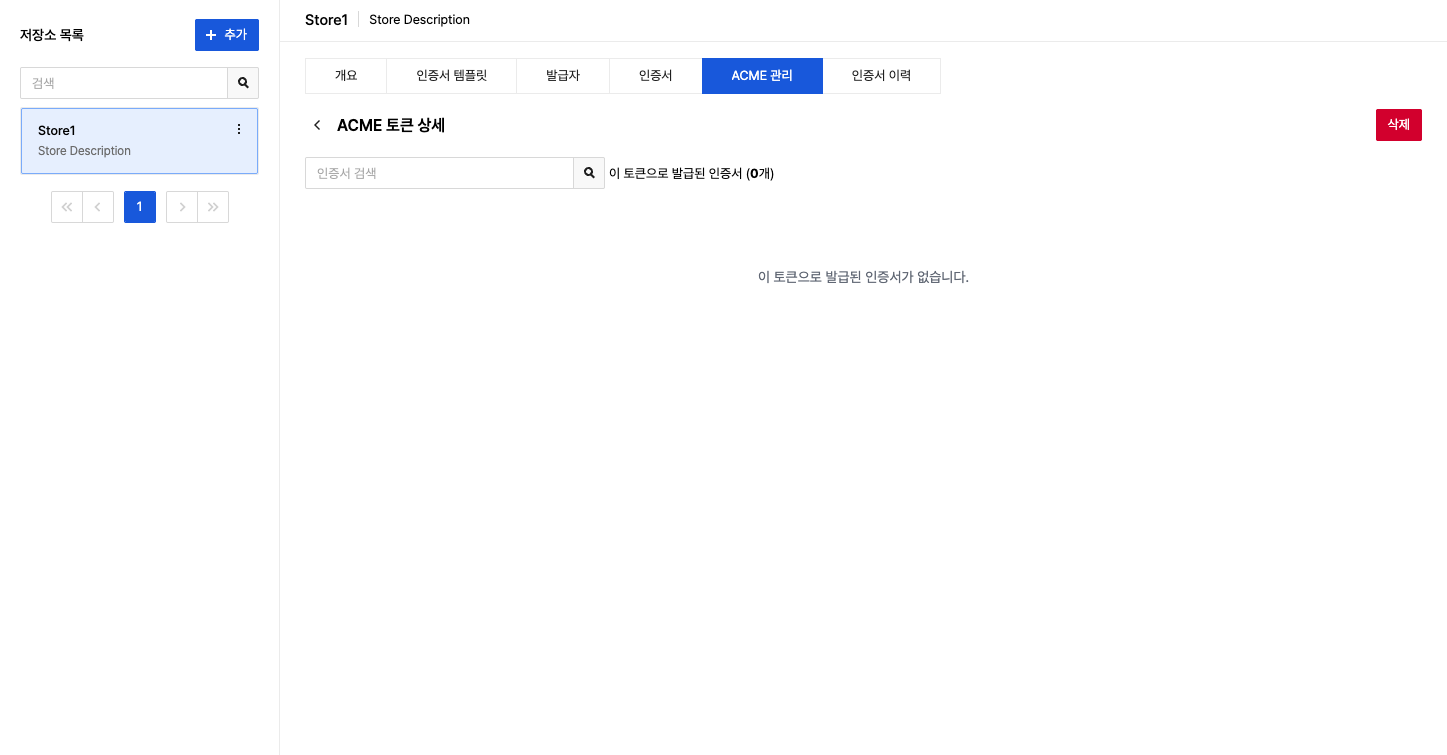Focus the 인증서 검색 input field
Screen dimensions: 1447x755
point(439,173)
